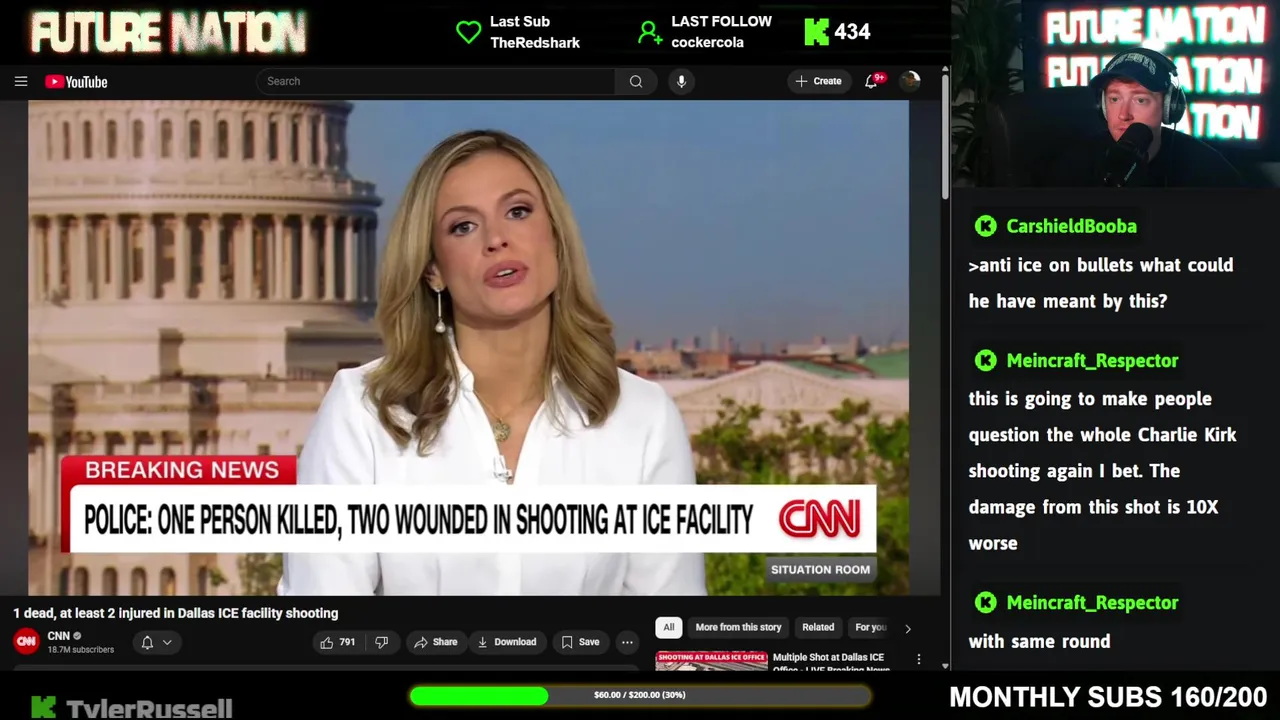Expand the subscription notification dropdown chevron
Screen dimensions: 1280x720
click(167, 642)
